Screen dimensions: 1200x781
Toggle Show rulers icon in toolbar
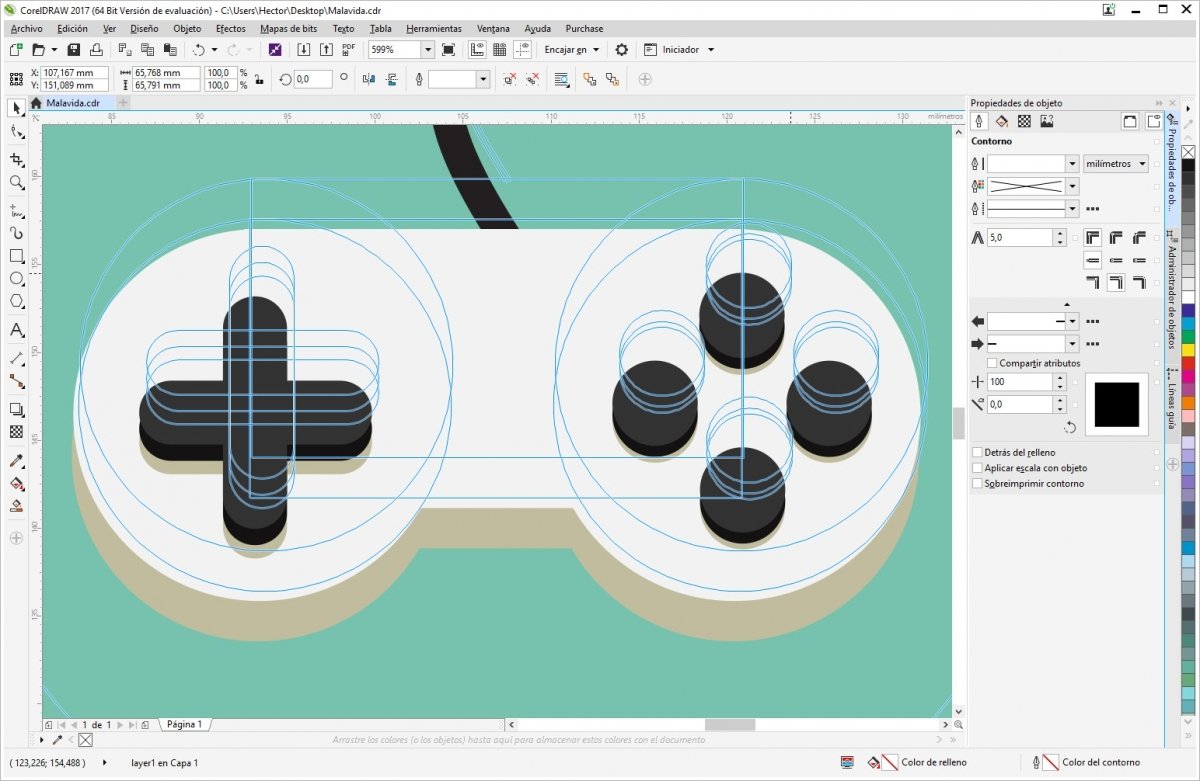pos(478,49)
